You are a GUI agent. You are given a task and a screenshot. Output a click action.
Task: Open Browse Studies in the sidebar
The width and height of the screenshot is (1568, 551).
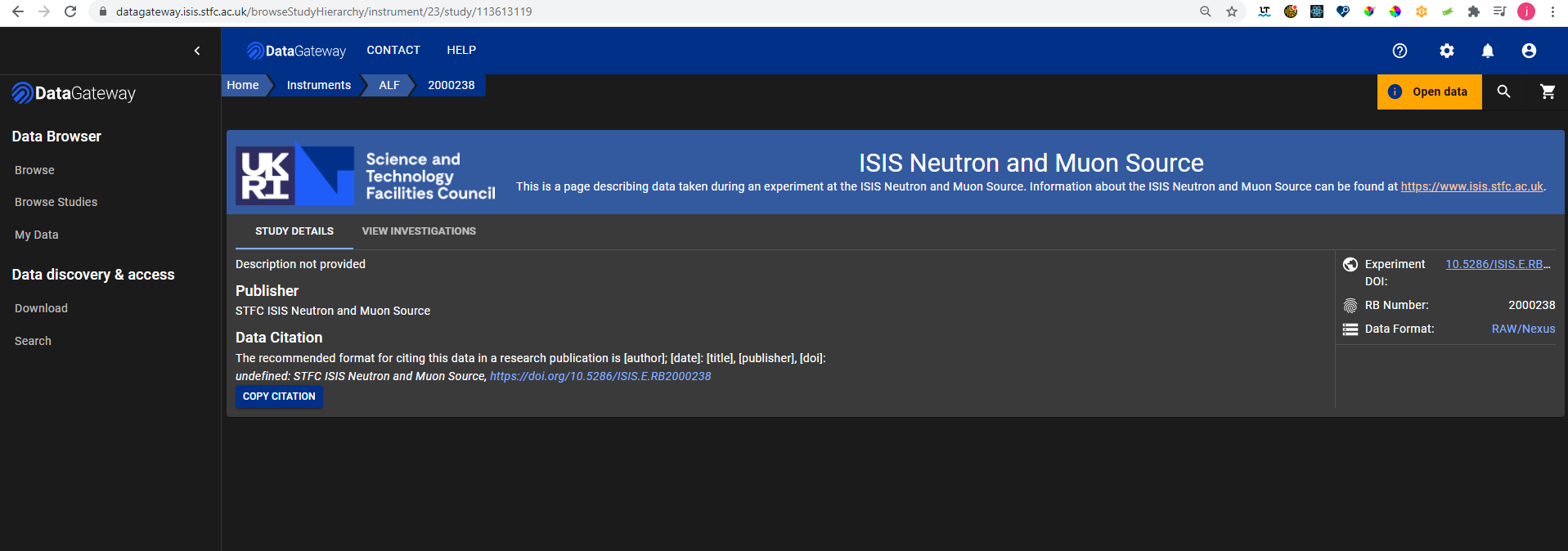tap(56, 202)
